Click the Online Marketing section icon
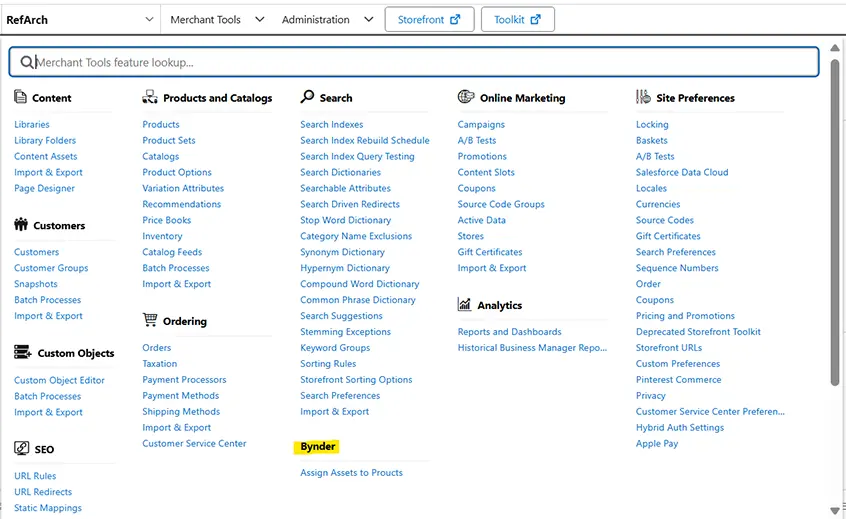The image size is (846, 519). pyautogui.click(x=466, y=97)
